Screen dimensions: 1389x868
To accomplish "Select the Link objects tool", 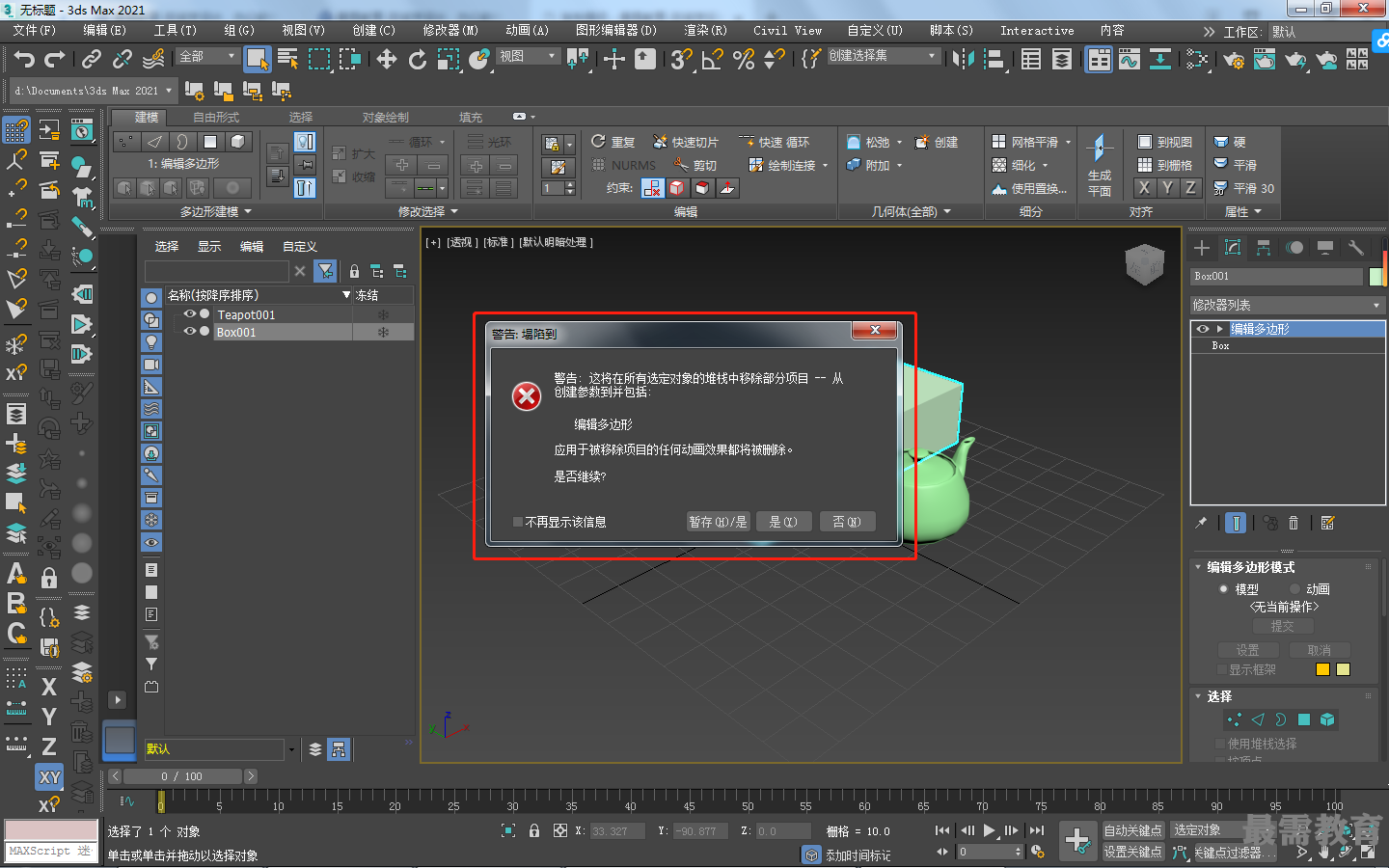I will 92,60.
